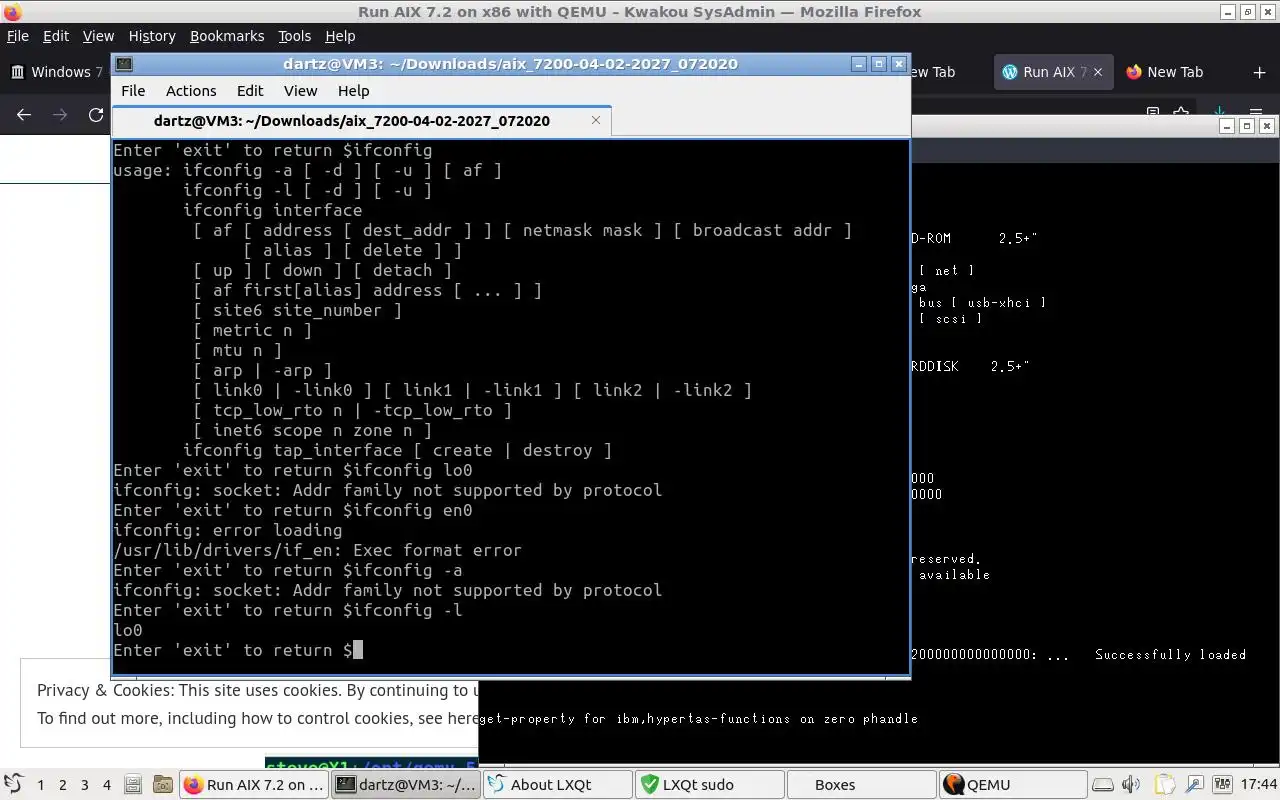The width and height of the screenshot is (1280, 800).
Task: Open file manager from panel
Action: [x=134, y=785]
